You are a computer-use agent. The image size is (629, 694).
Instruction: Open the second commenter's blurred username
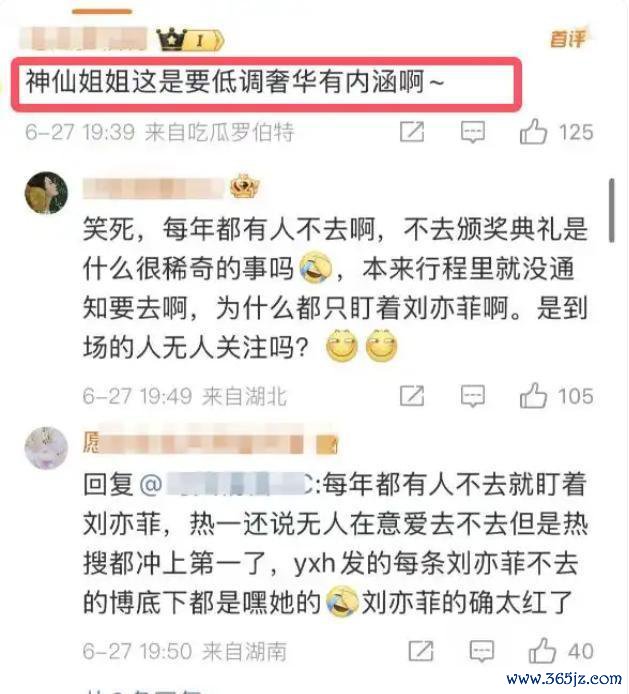pos(154,189)
